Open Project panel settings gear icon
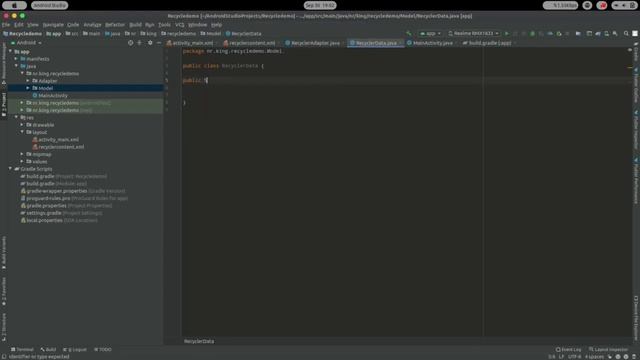Screen dimensions: 640x360 pyautogui.click(x=150, y=42)
